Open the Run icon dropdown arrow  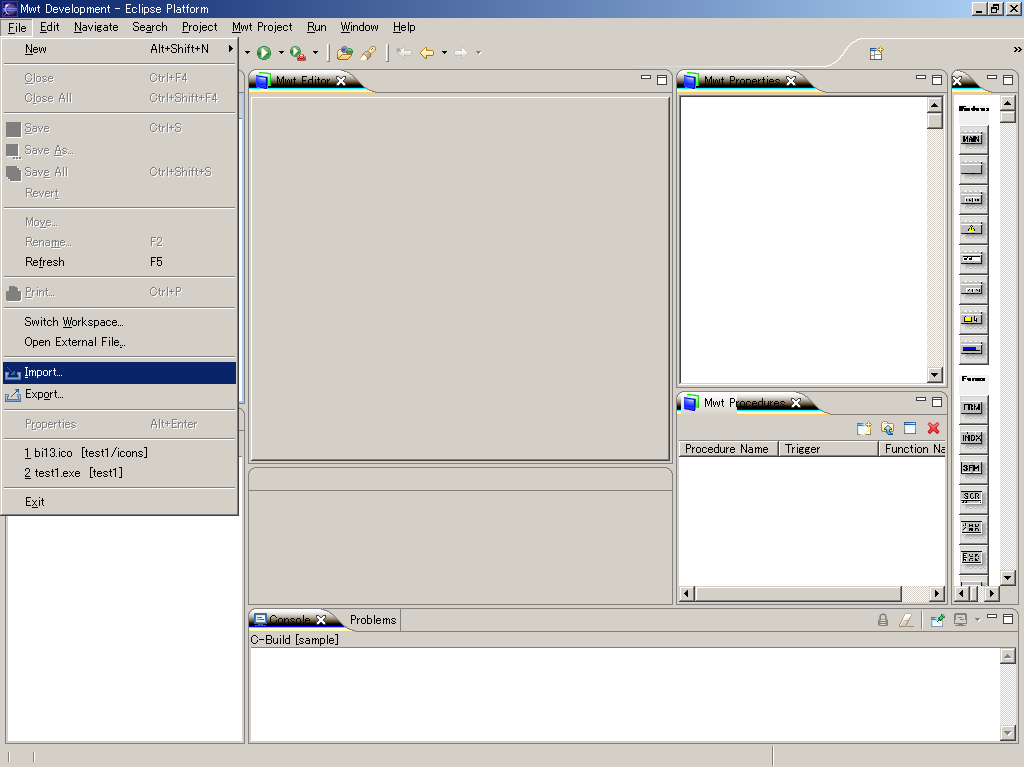281,53
